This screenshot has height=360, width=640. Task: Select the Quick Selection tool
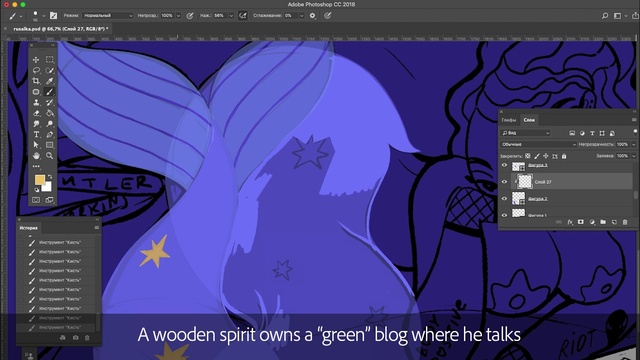[49, 70]
